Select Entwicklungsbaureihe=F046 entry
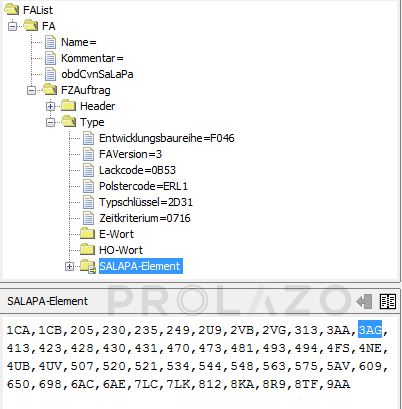Viewport: 402px width, 409px height. click(x=167, y=138)
